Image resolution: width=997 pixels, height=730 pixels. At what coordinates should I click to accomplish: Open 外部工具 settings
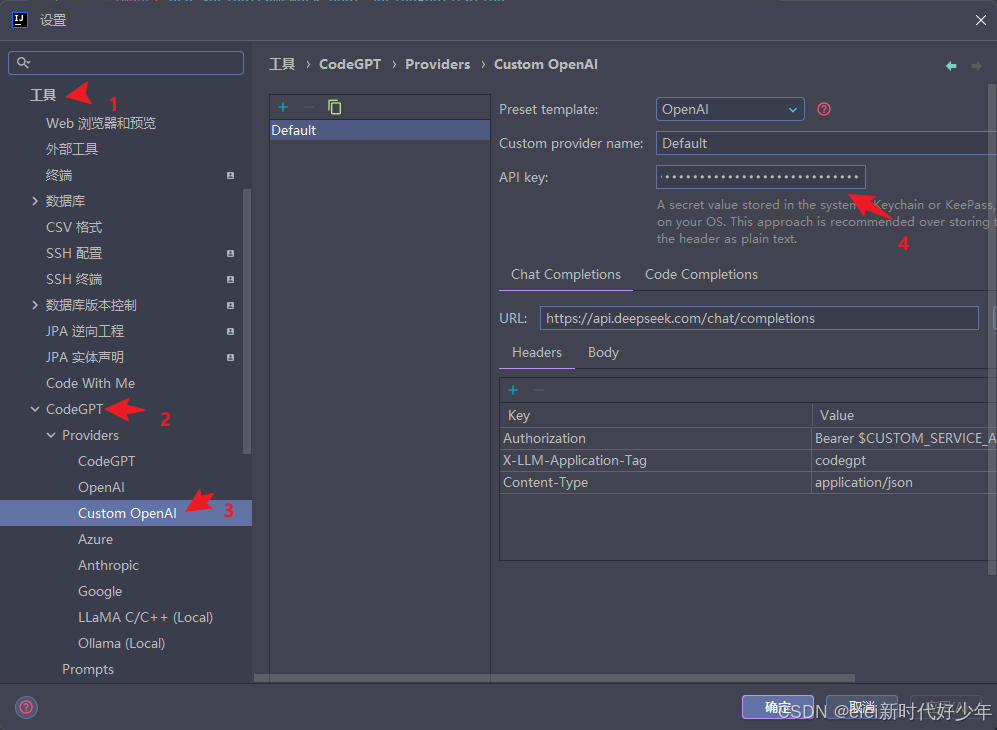click(x=72, y=149)
